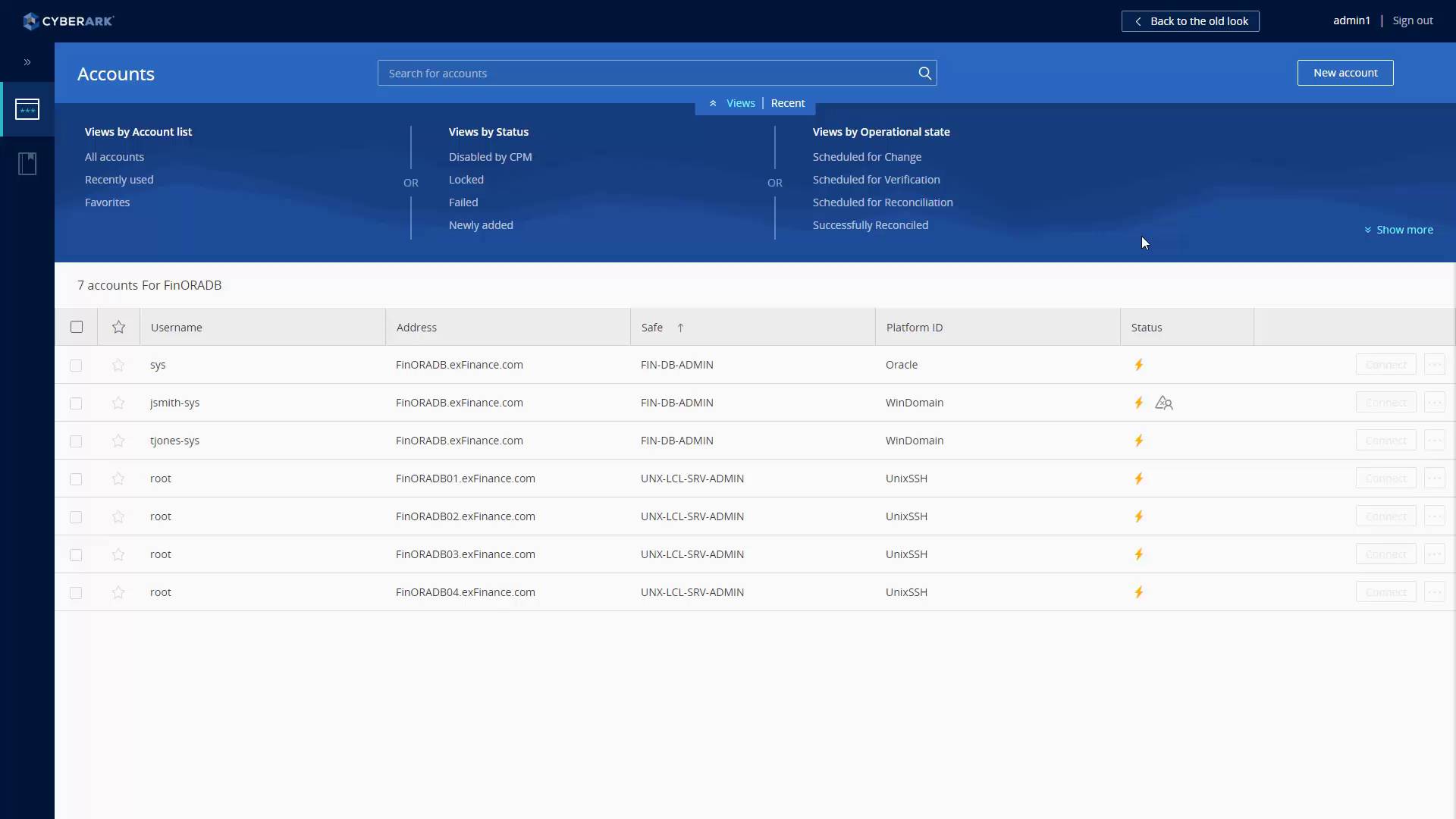This screenshot has height=819, width=1456.
Task: Favorite the FinORADB02 root star
Action: (x=118, y=516)
